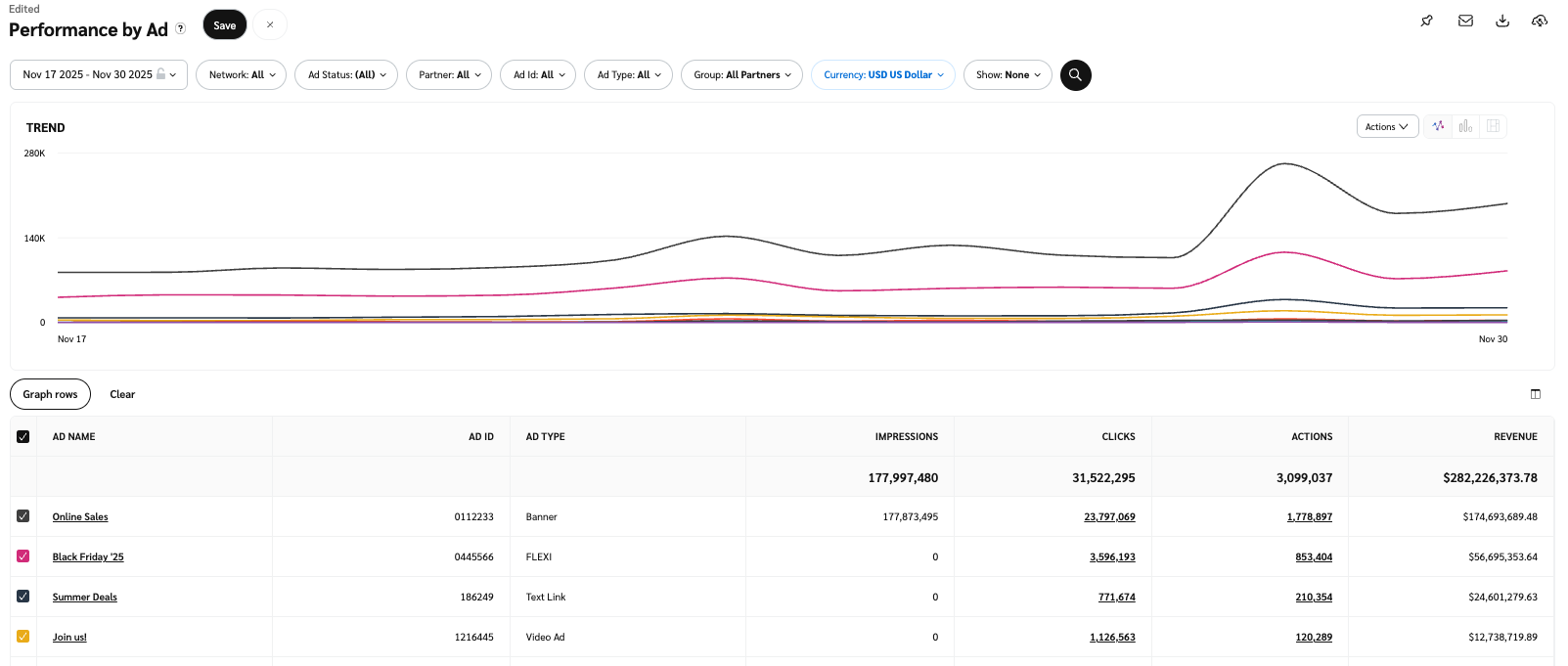The width and height of the screenshot is (1568, 666).
Task: Open the column settings icon above the table
Action: 1536,394
